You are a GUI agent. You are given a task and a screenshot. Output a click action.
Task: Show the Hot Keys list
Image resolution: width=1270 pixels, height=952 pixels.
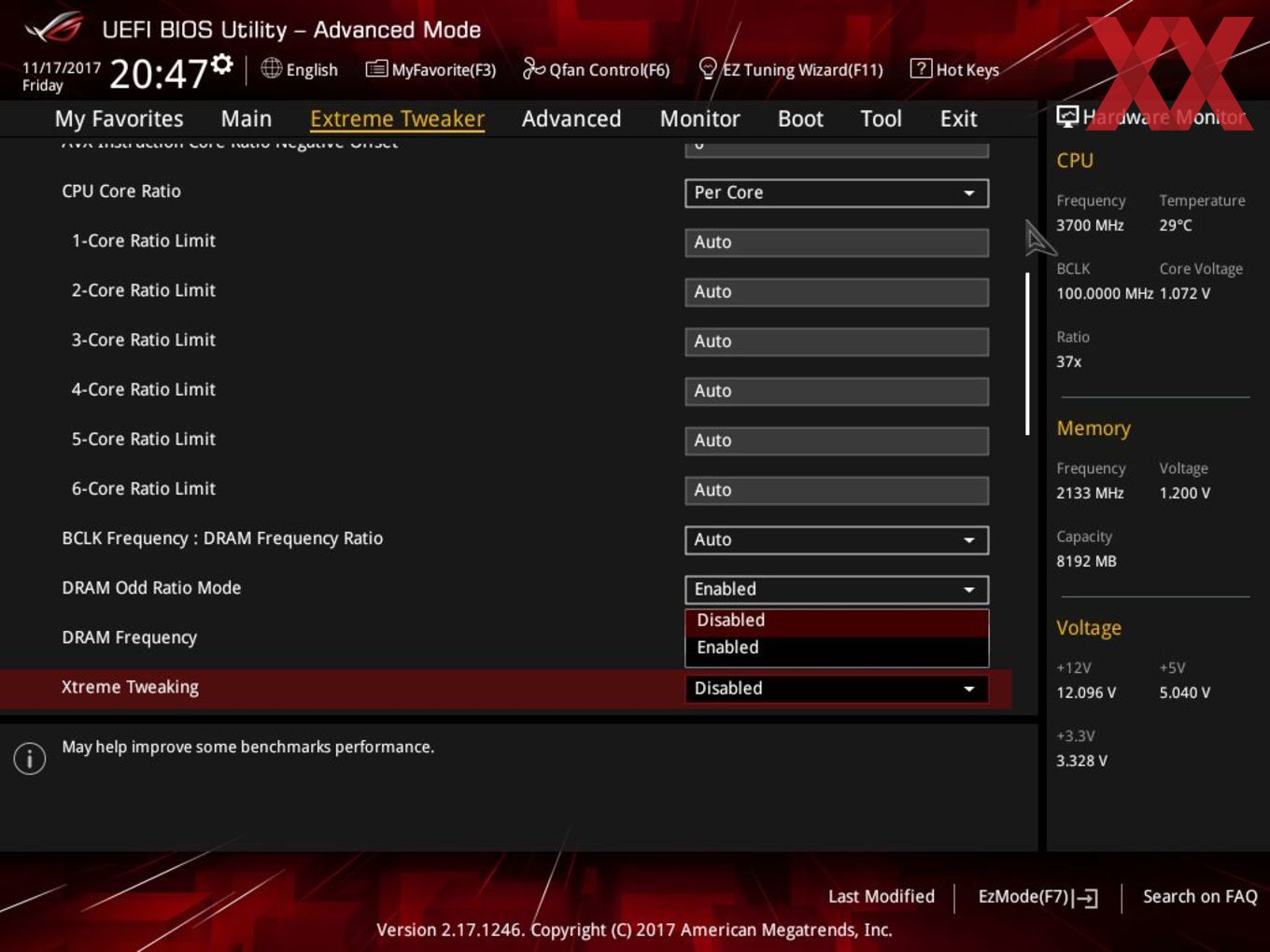click(x=967, y=70)
